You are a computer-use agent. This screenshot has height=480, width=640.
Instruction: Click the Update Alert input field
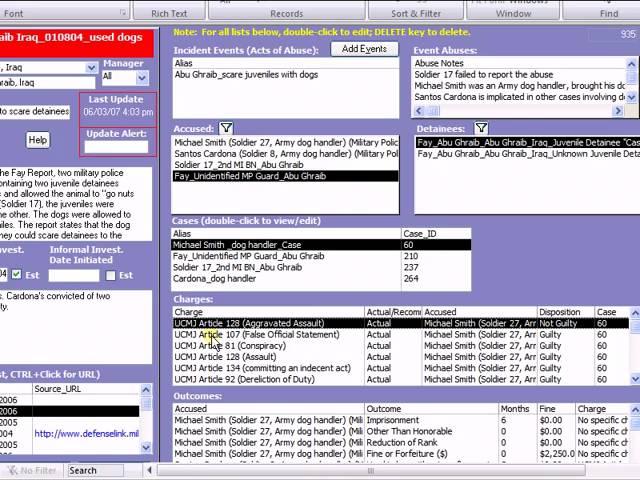[116, 147]
